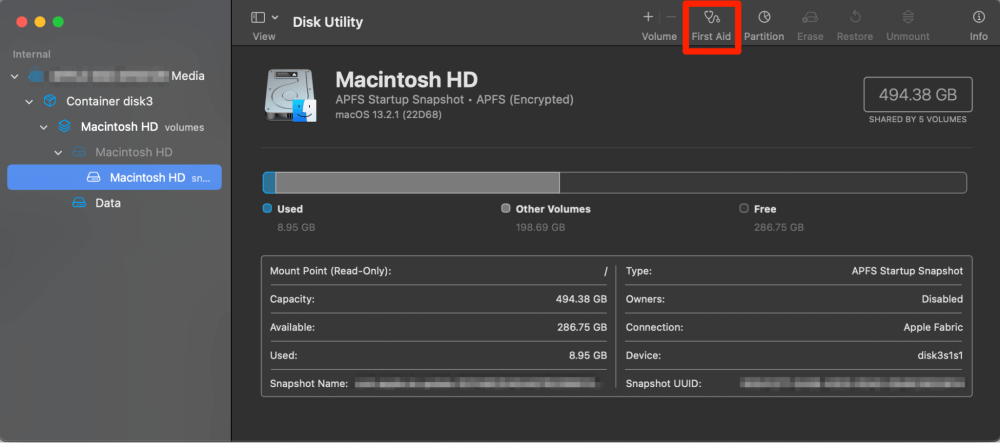
Task: Open the Partition tool
Action: (763, 17)
